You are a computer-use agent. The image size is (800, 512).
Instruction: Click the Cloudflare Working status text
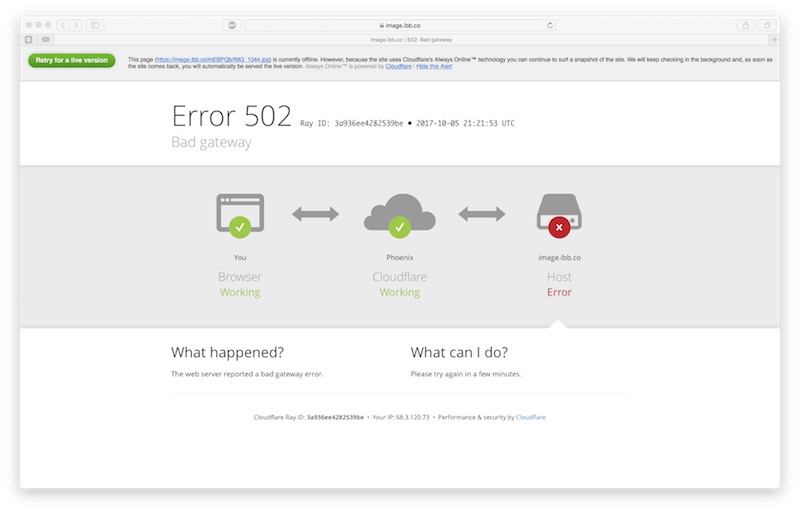pyautogui.click(x=399, y=292)
